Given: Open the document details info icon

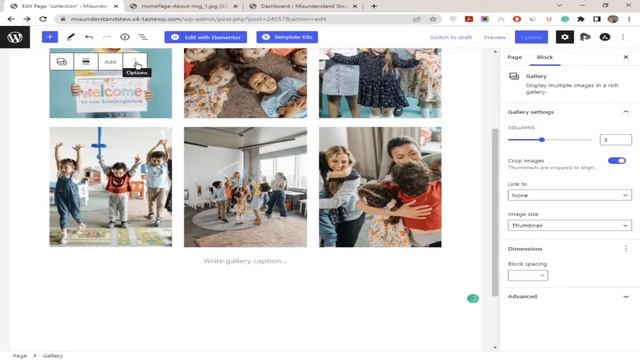Looking at the screenshot, I should point(125,37).
